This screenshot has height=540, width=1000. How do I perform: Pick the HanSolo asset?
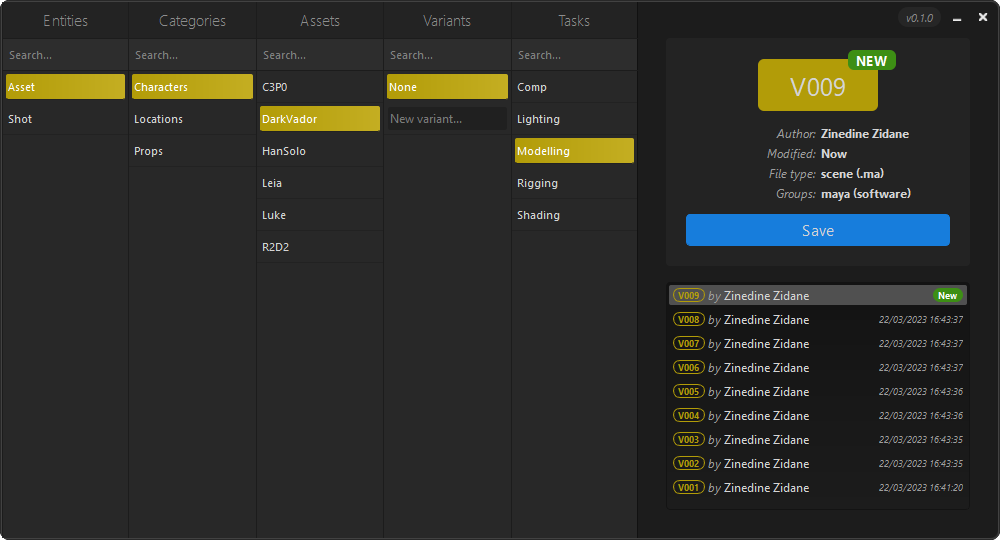click(319, 151)
